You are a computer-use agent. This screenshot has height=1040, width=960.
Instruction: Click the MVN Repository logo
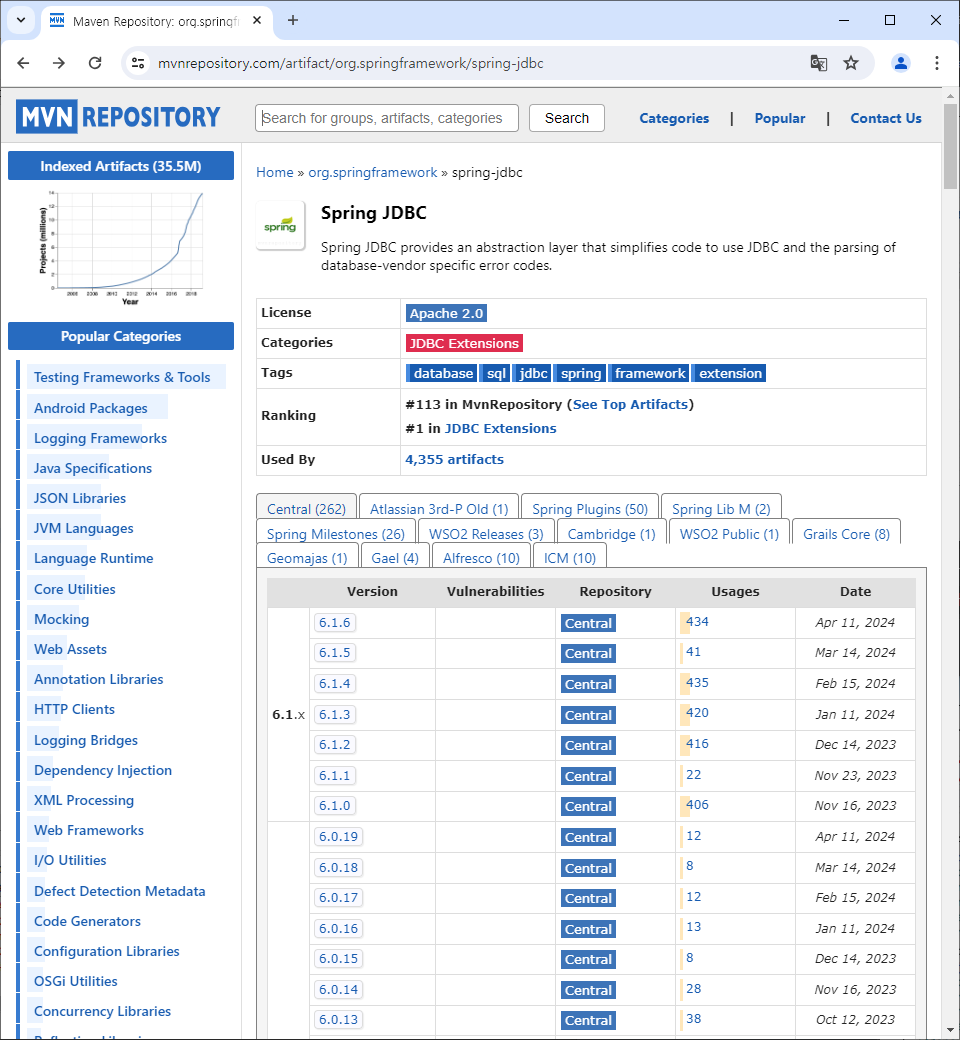[118, 117]
